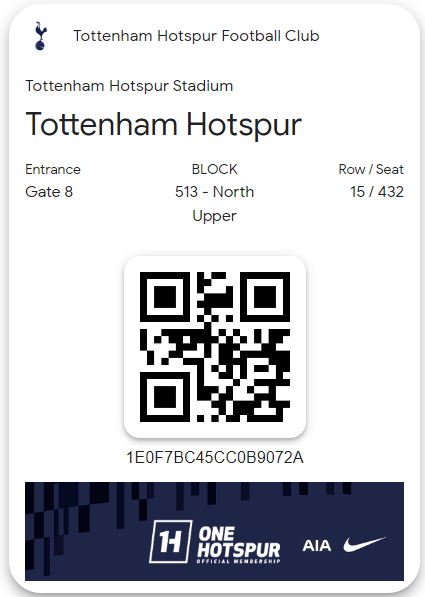Click the checkered pattern in the banner
The height and width of the screenshot is (597, 425).
click(69, 525)
